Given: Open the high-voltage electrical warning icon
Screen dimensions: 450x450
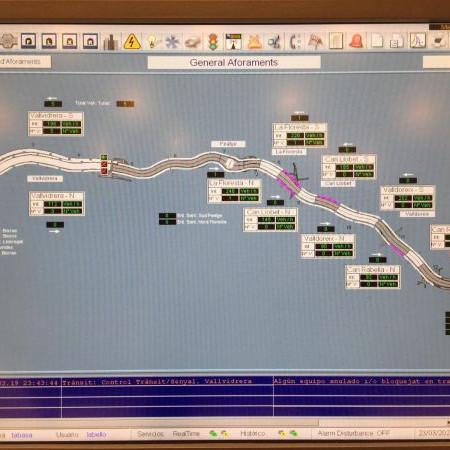Looking at the screenshot, I should pos(132,42).
